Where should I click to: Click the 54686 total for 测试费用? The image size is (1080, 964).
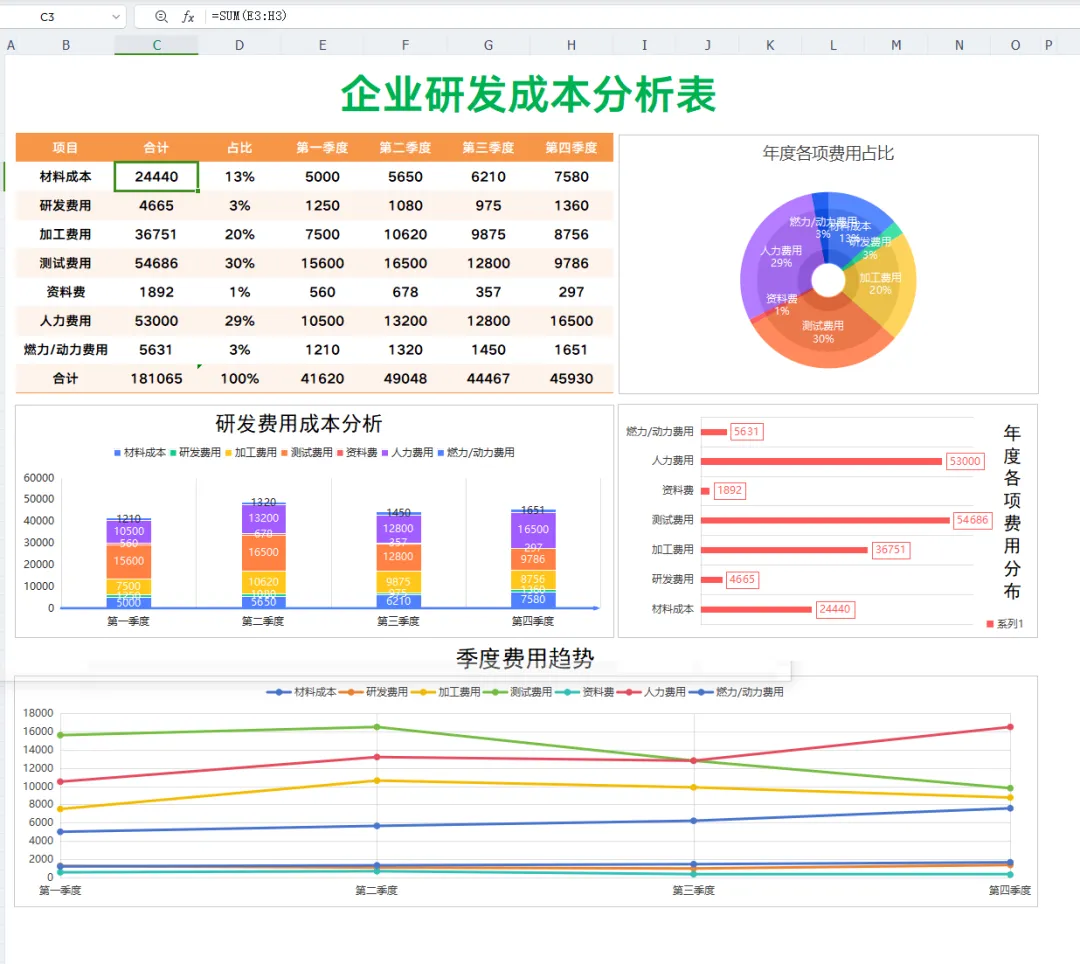click(x=156, y=263)
